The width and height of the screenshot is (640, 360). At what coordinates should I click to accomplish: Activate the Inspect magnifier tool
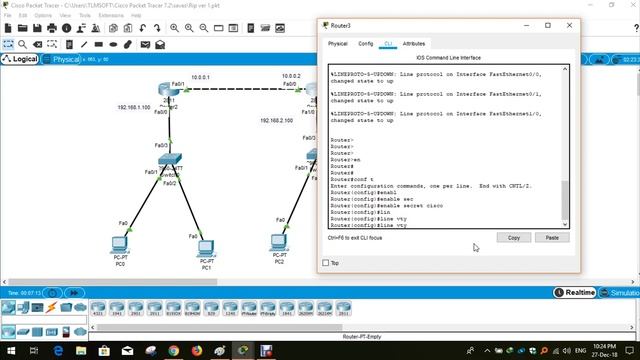tap(22, 44)
